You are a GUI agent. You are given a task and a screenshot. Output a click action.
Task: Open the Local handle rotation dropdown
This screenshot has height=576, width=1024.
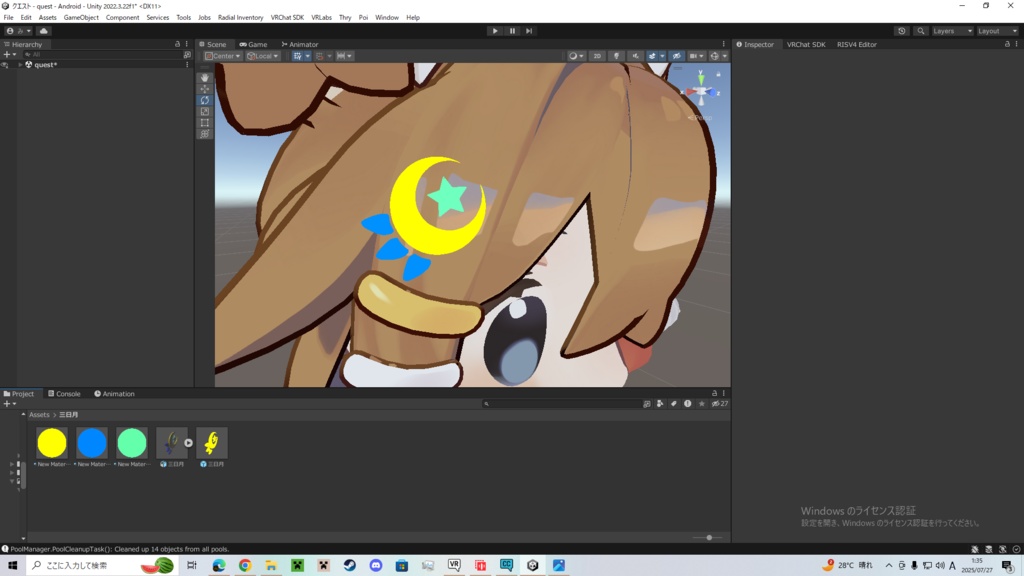263,56
